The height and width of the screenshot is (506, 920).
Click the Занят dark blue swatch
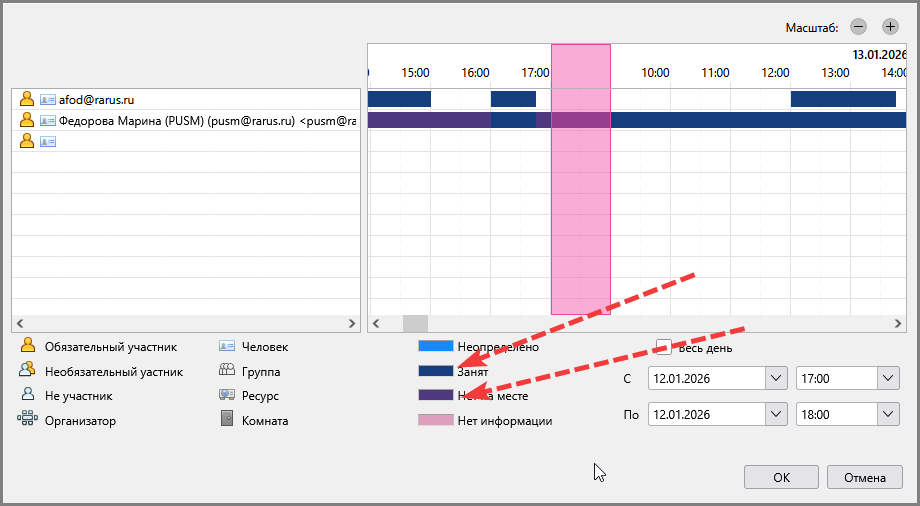pos(435,371)
